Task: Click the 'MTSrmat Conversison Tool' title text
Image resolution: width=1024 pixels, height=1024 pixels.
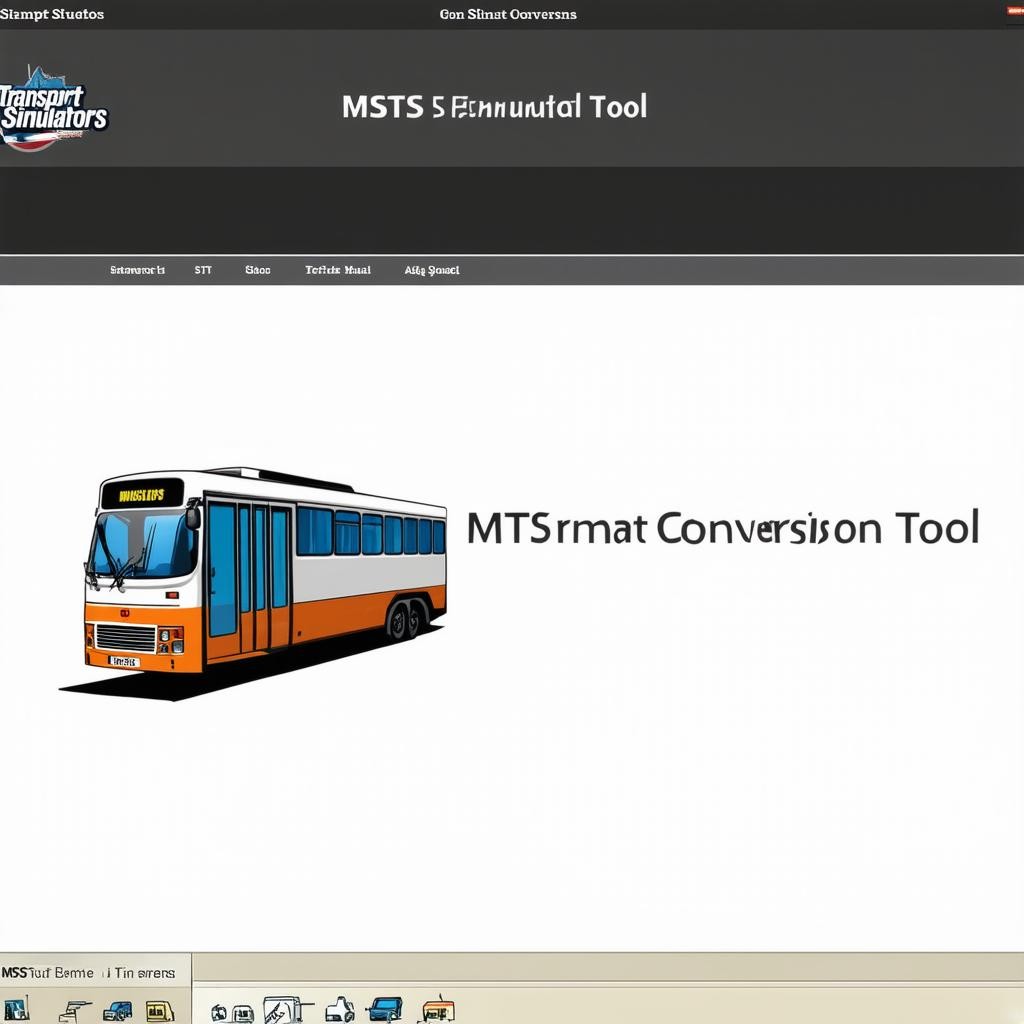Action: click(x=722, y=528)
